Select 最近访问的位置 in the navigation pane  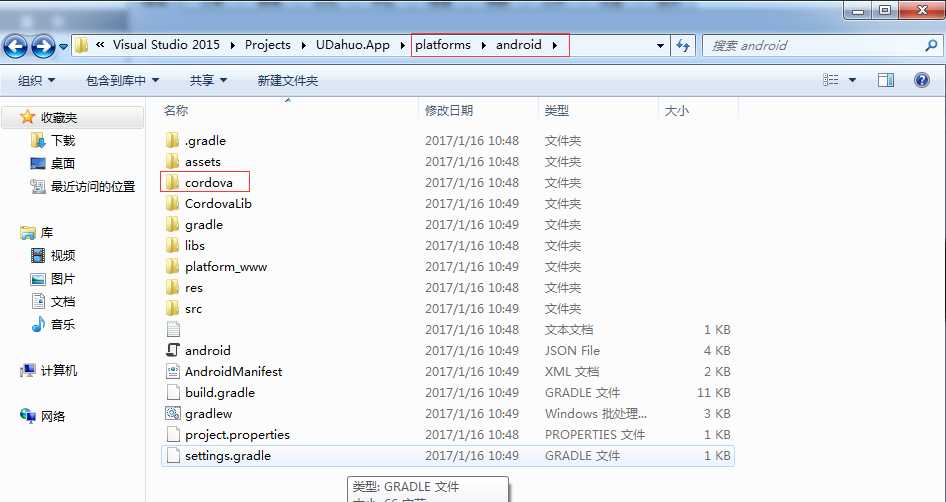pyautogui.click(x=93, y=186)
